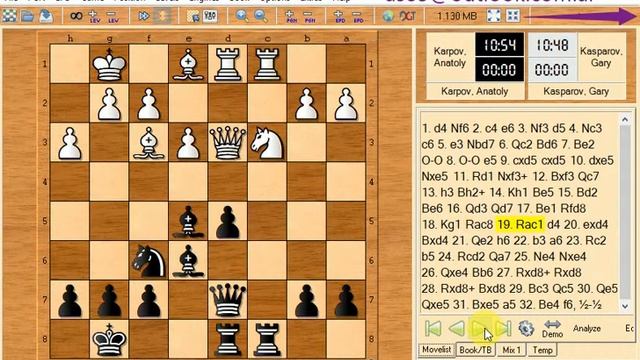Image resolution: width=640 pixels, height=360 pixels.
Task: Click the globe internet icon
Action: (388, 16)
